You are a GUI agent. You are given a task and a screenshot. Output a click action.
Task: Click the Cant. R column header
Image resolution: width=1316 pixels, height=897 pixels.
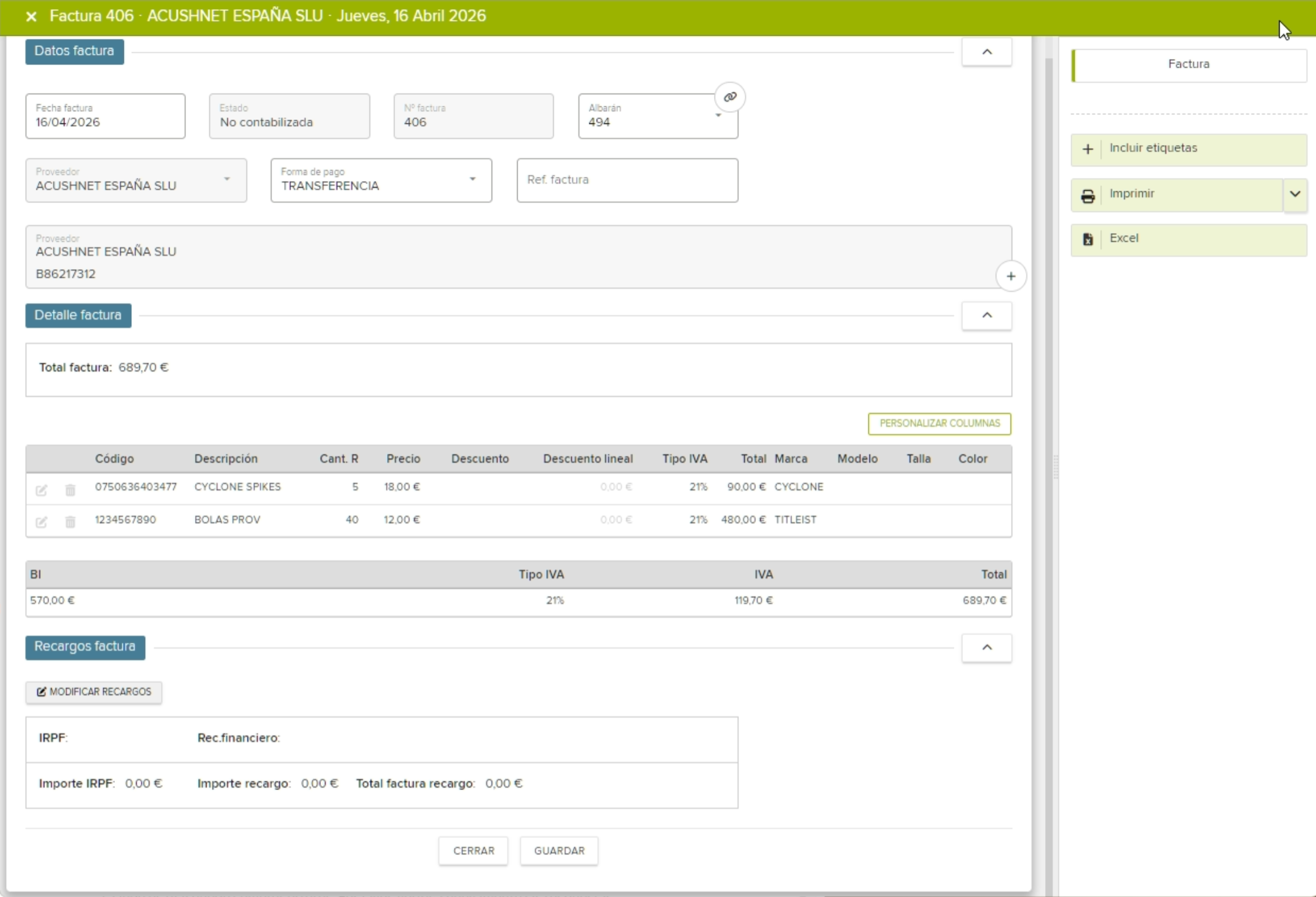(339, 459)
